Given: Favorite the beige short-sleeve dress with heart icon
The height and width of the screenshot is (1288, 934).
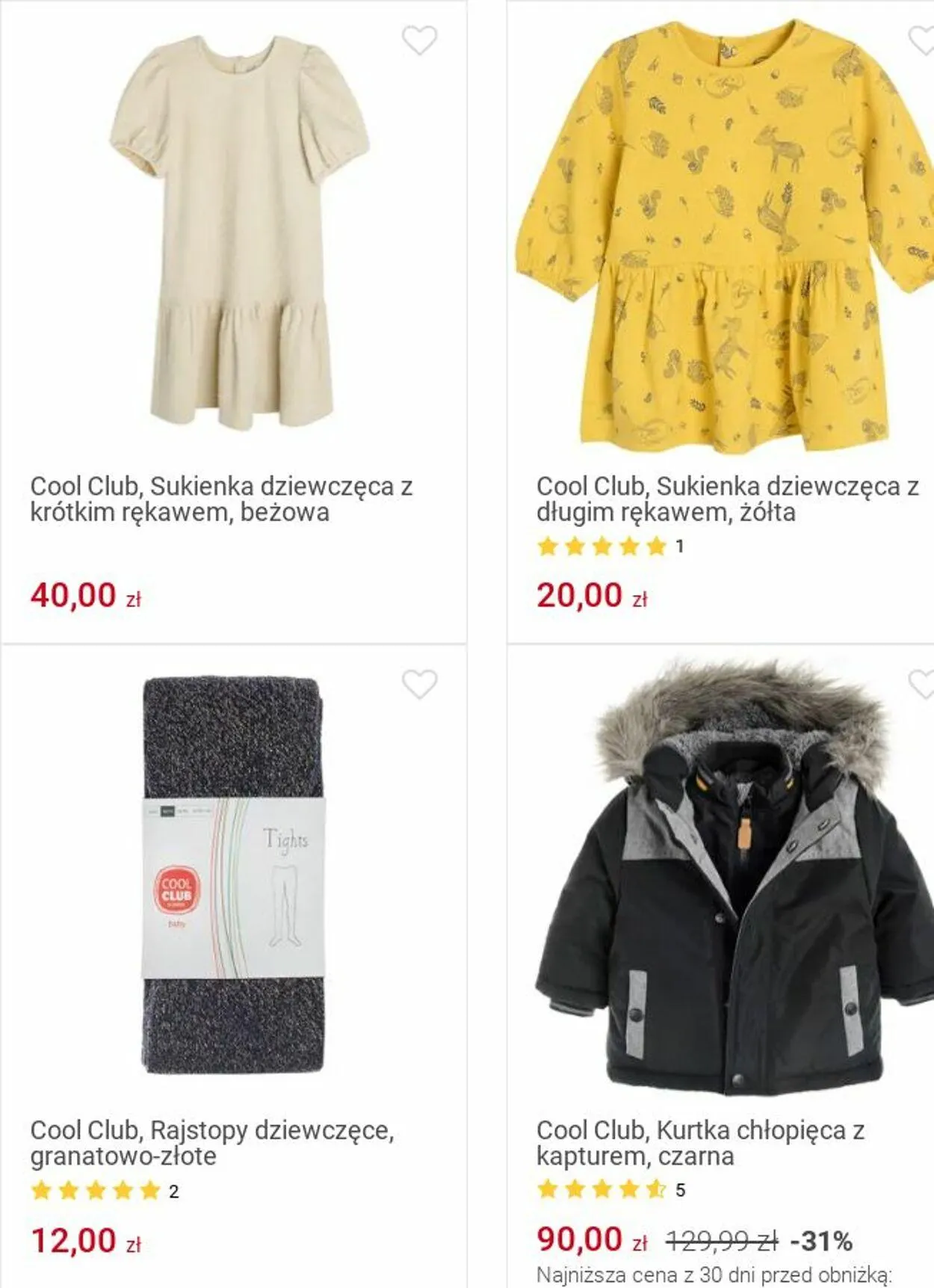Looking at the screenshot, I should click(x=419, y=40).
